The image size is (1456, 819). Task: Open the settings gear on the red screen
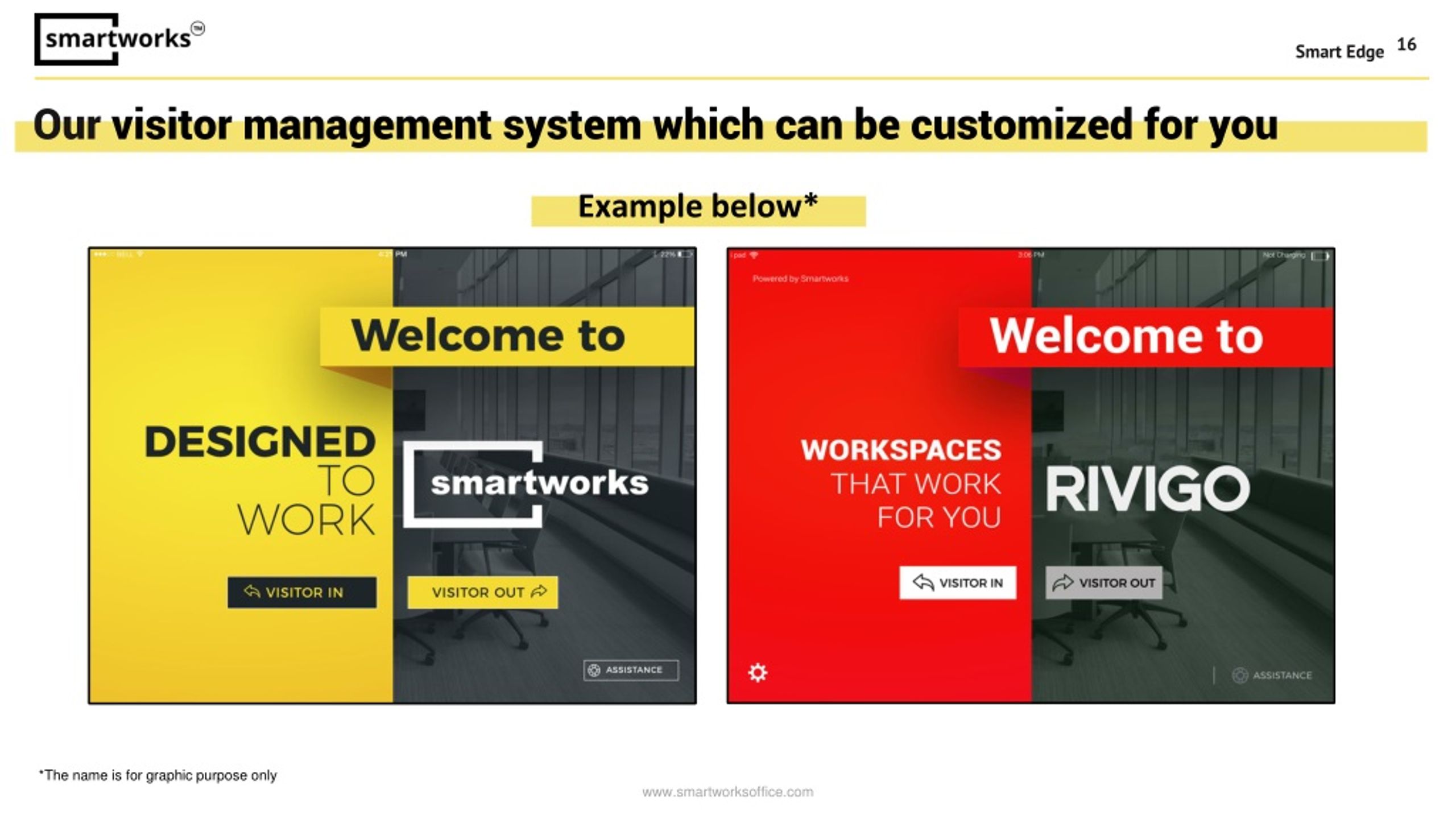pos(758,672)
